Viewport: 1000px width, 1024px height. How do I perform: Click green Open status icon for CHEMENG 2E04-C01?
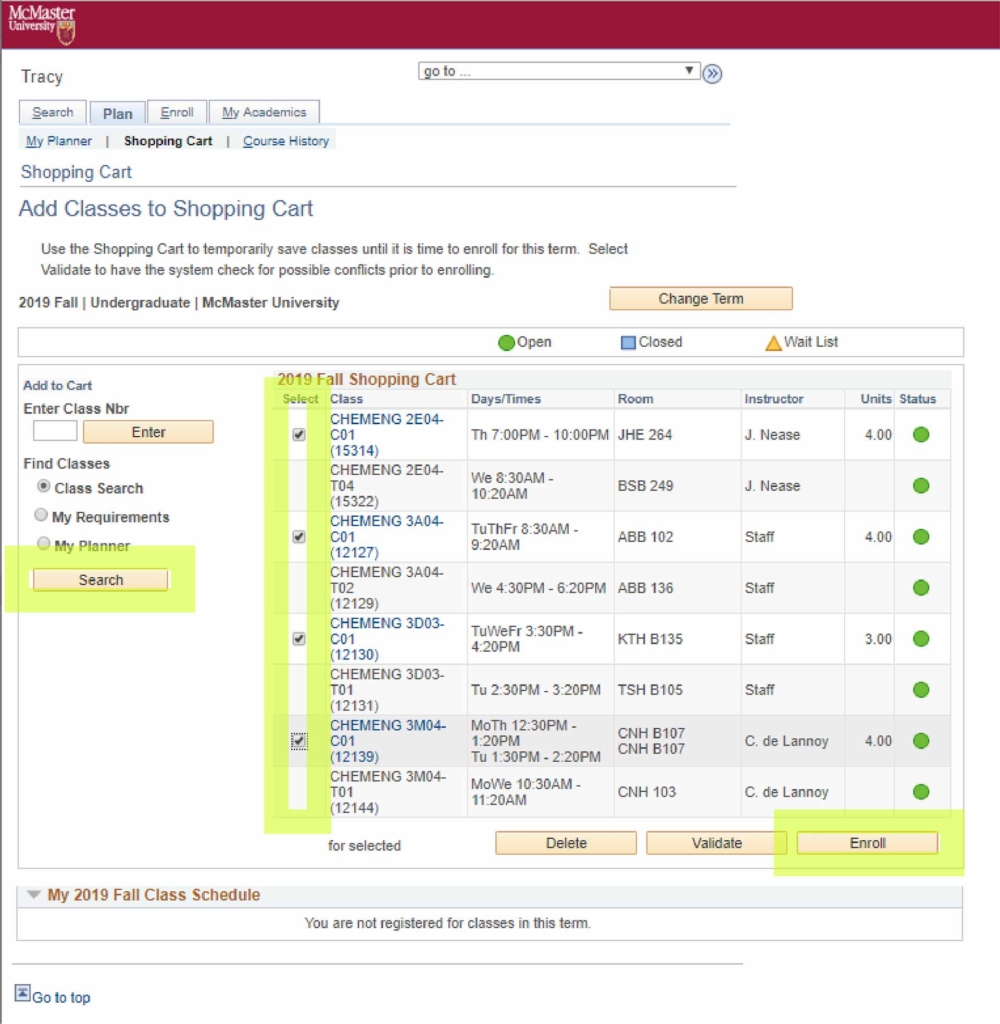point(921,435)
